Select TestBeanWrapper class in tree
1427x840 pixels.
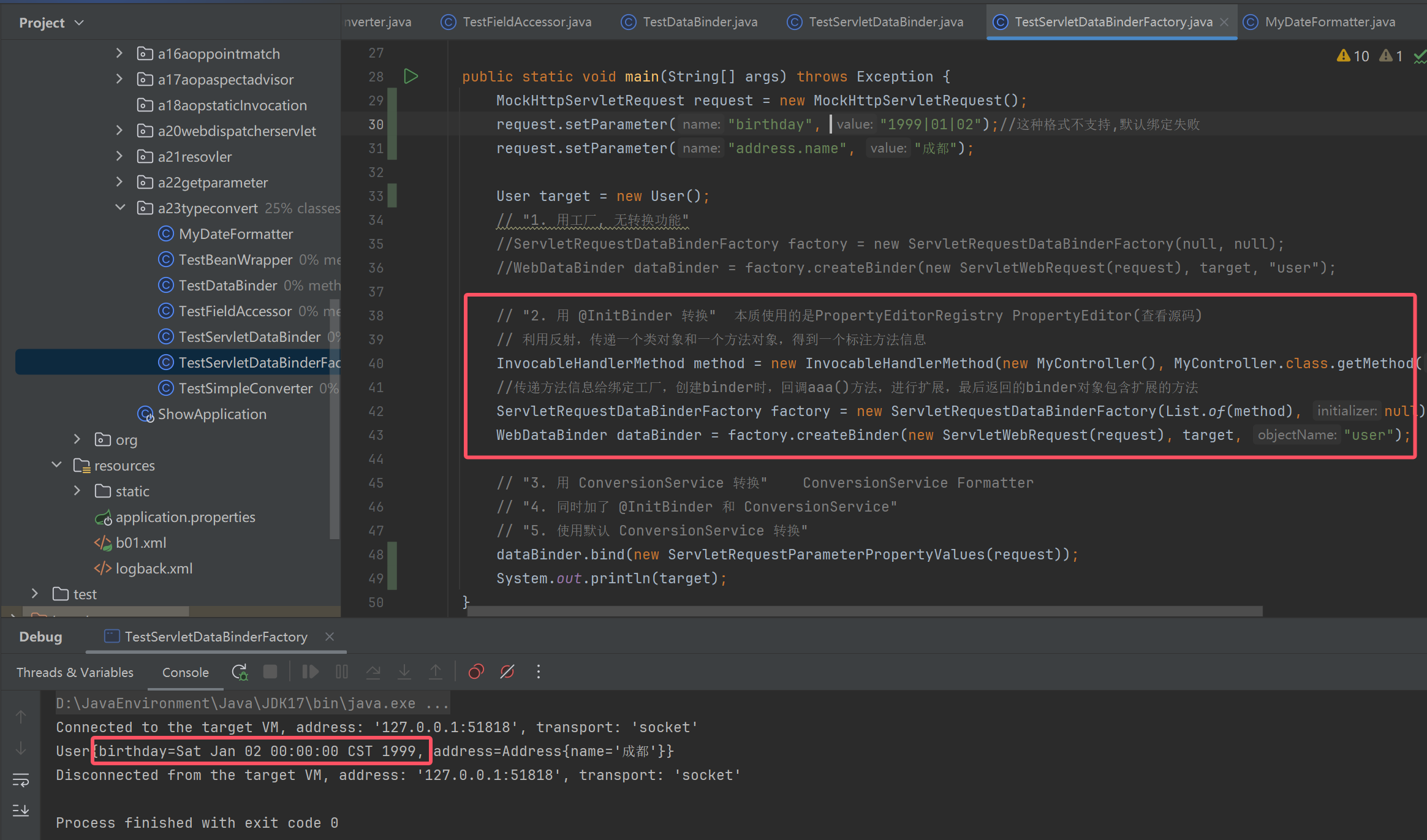click(236, 260)
